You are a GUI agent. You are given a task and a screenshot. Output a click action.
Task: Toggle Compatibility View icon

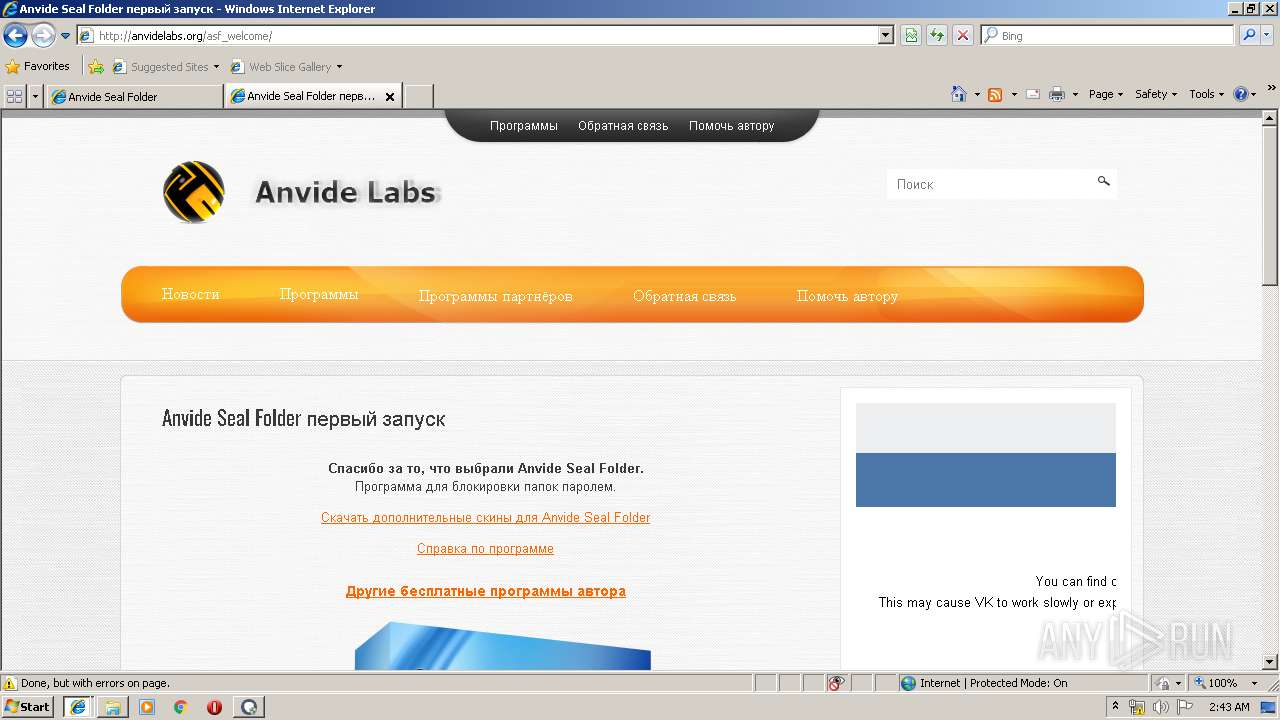tap(911, 35)
